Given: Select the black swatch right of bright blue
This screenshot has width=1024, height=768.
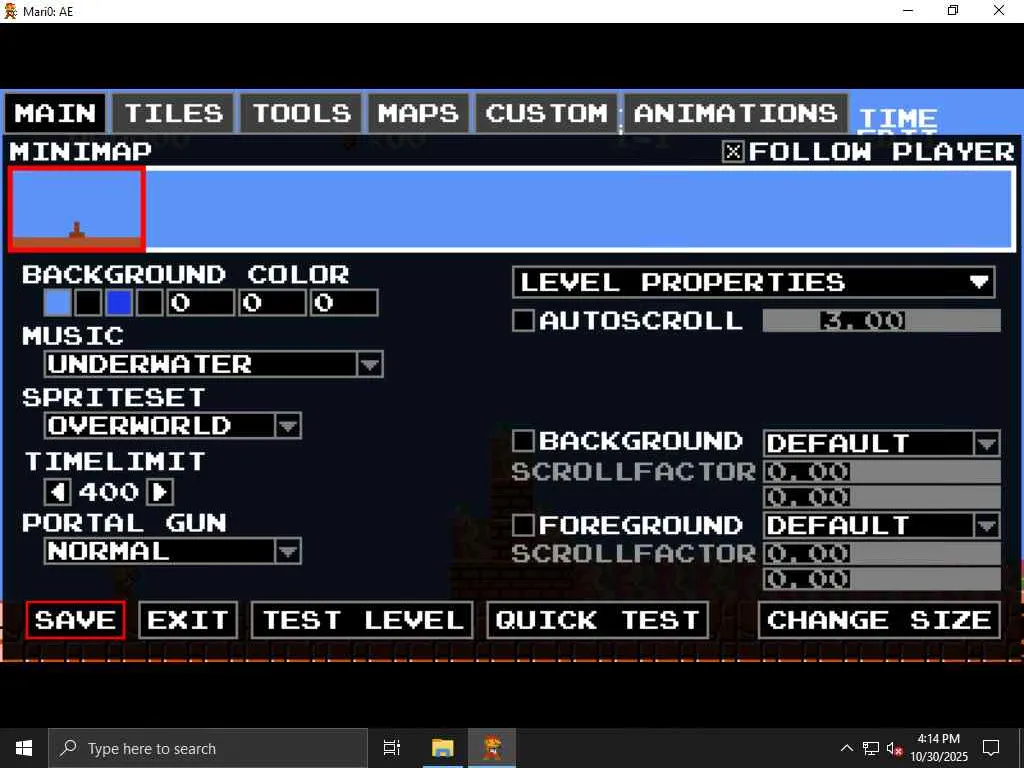Looking at the screenshot, I should point(150,303).
